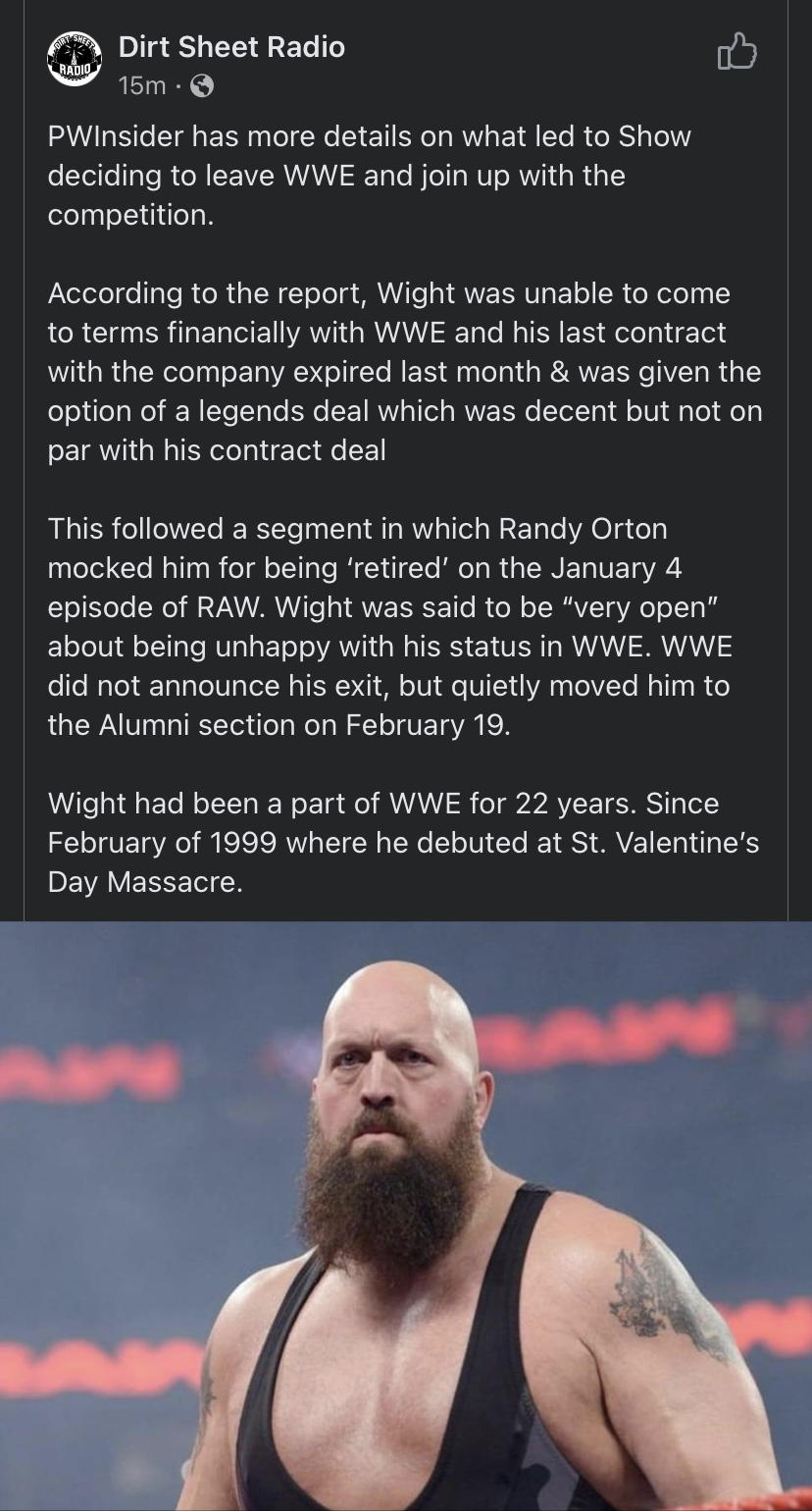Click the "January 4" date text

pyautogui.click(x=616, y=568)
